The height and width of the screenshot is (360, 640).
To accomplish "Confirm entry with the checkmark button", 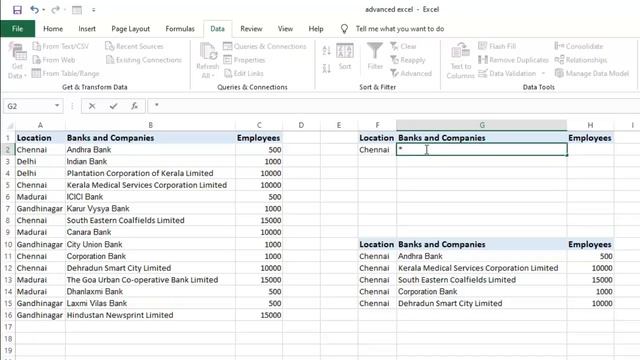I will coord(113,106).
